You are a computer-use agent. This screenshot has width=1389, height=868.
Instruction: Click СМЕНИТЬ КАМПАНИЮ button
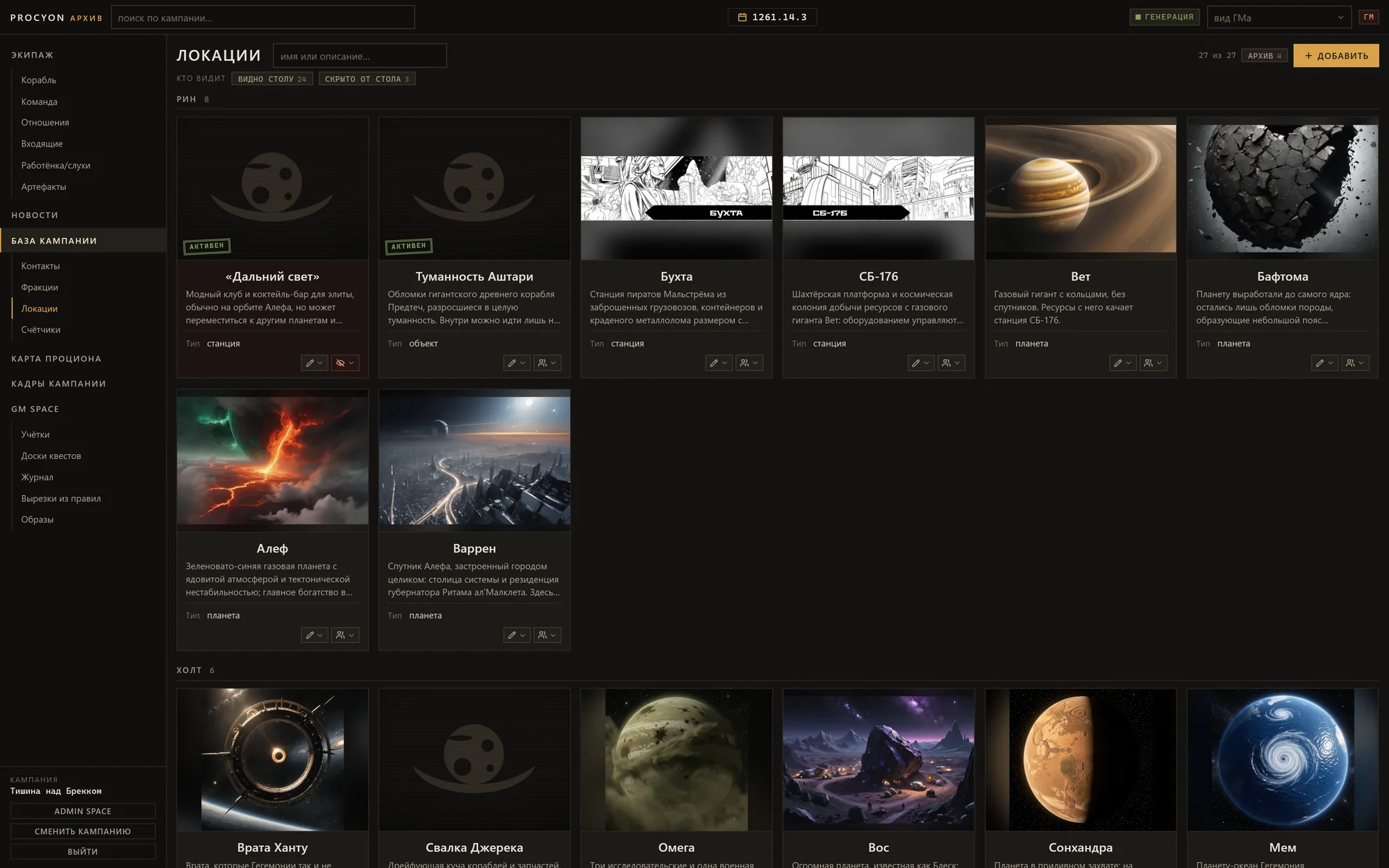coord(83,832)
